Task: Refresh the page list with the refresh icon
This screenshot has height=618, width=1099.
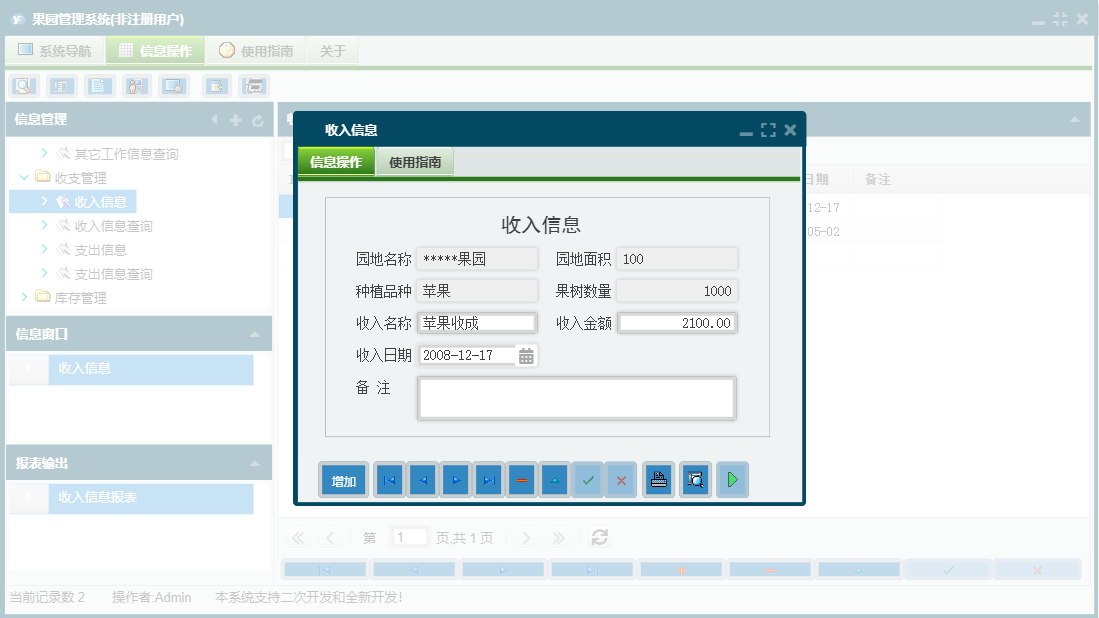Action: click(598, 537)
